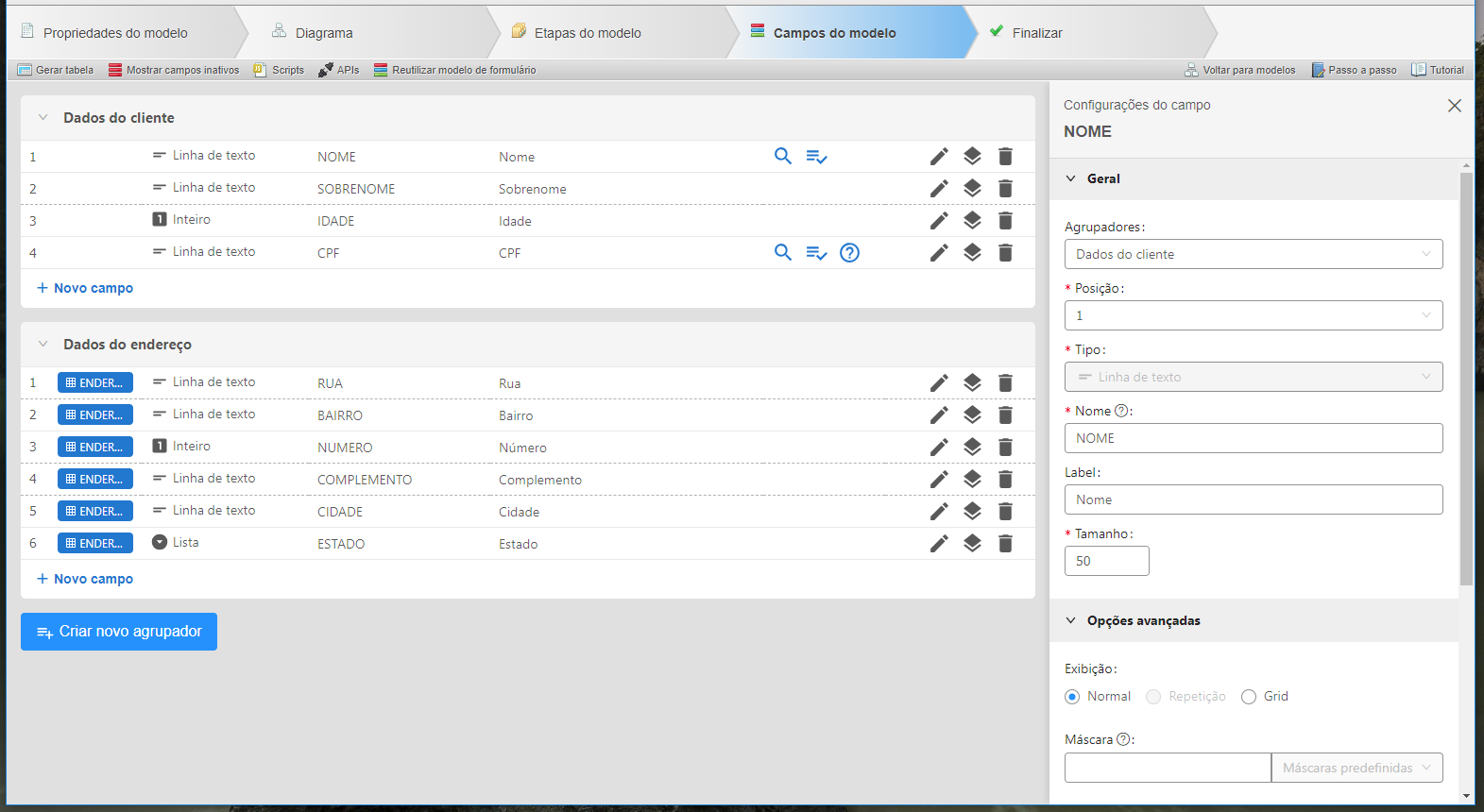The image size is (1484, 812).
Task: Open layers icon for SOBRENOME row
Action: [972, 189]
